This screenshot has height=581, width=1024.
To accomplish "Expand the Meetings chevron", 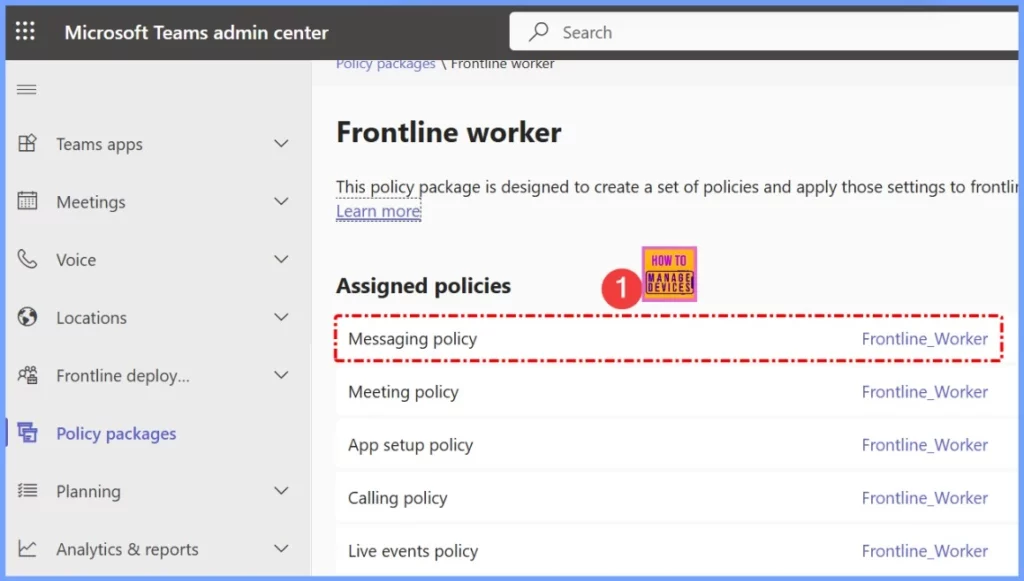I will [x=281, y=202].
